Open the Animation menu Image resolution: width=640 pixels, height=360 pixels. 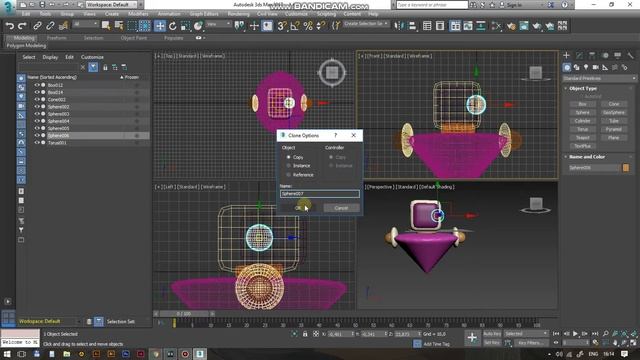(x=169, y=14)
